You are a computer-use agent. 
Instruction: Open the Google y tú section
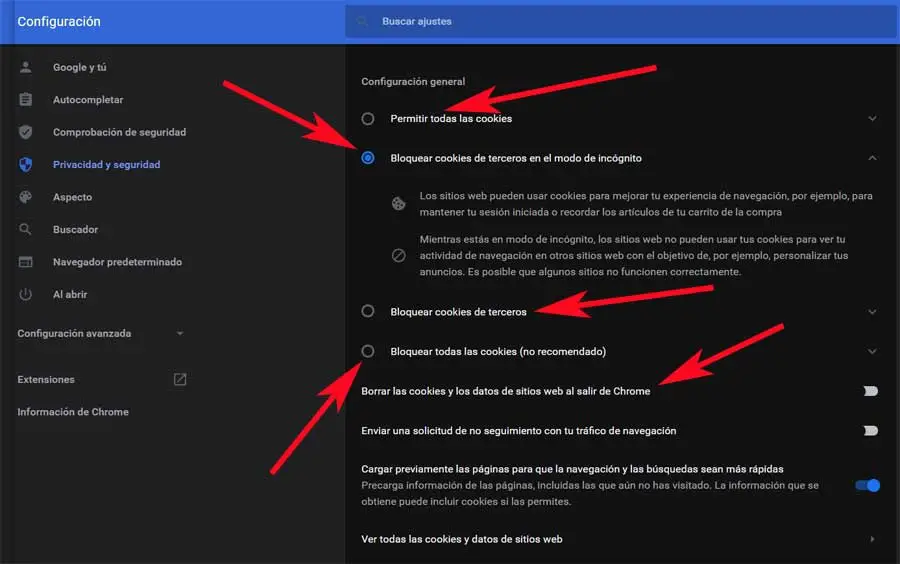pyautogui.click(x=80, y=67)
